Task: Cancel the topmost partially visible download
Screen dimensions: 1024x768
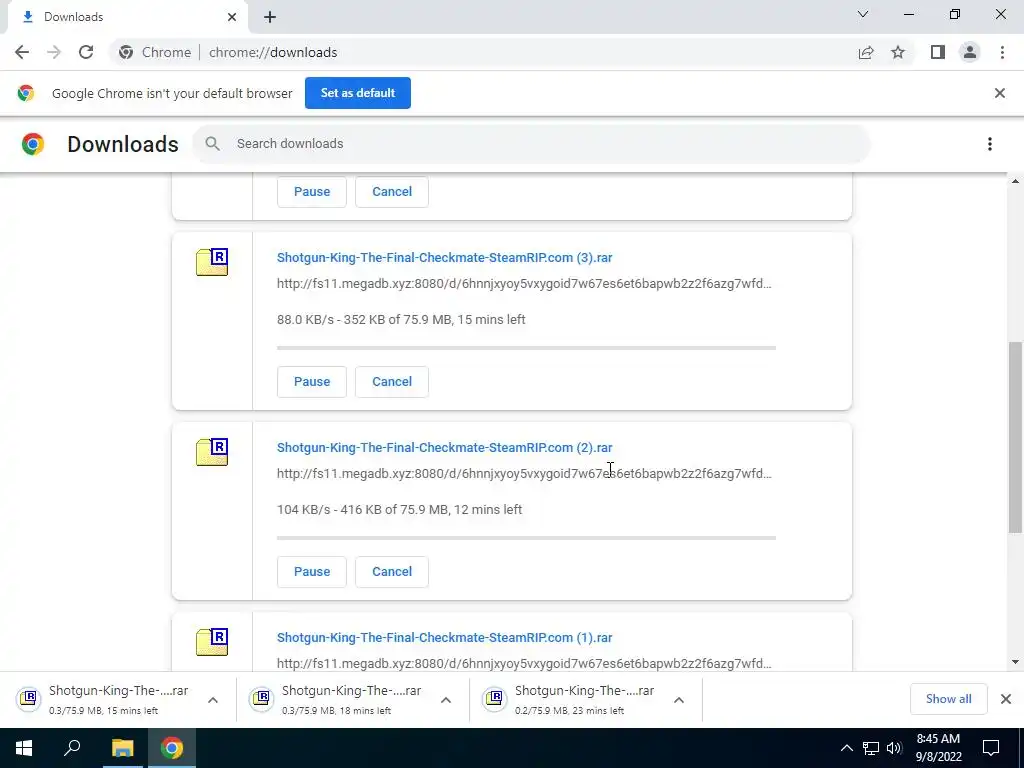Action: 392,191
